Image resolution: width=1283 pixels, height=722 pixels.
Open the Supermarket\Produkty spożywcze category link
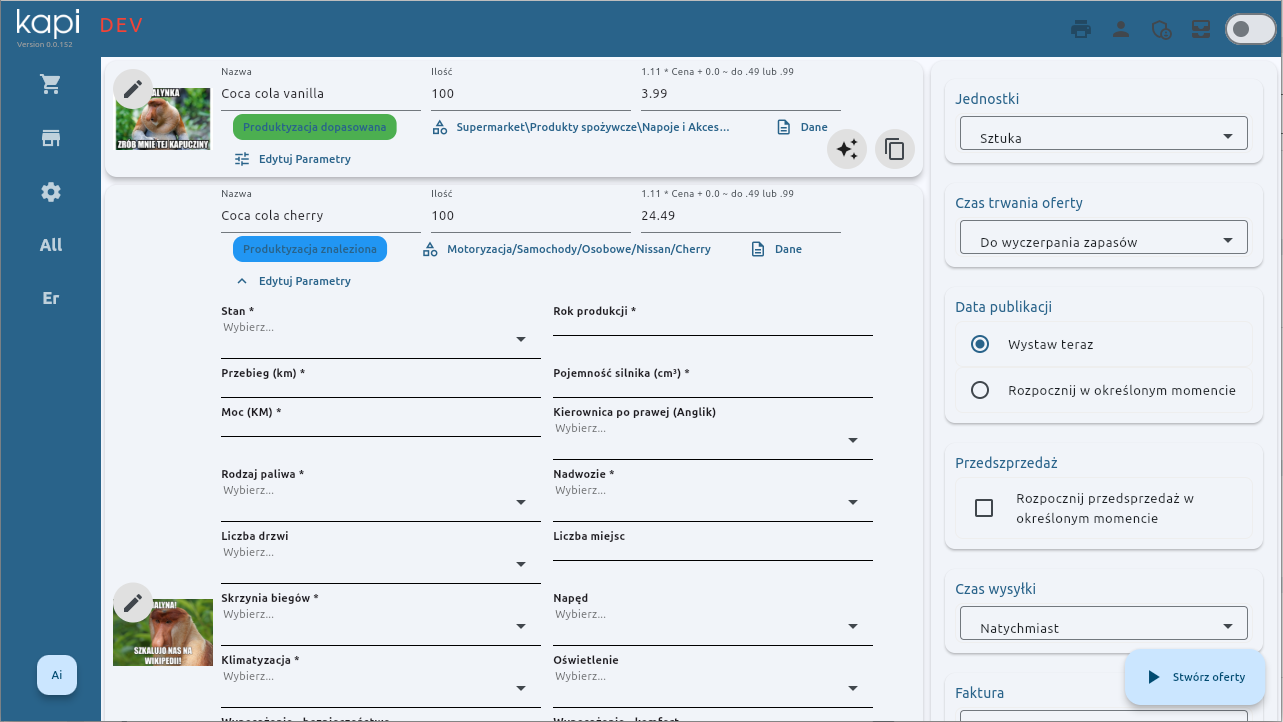(592, 128)
